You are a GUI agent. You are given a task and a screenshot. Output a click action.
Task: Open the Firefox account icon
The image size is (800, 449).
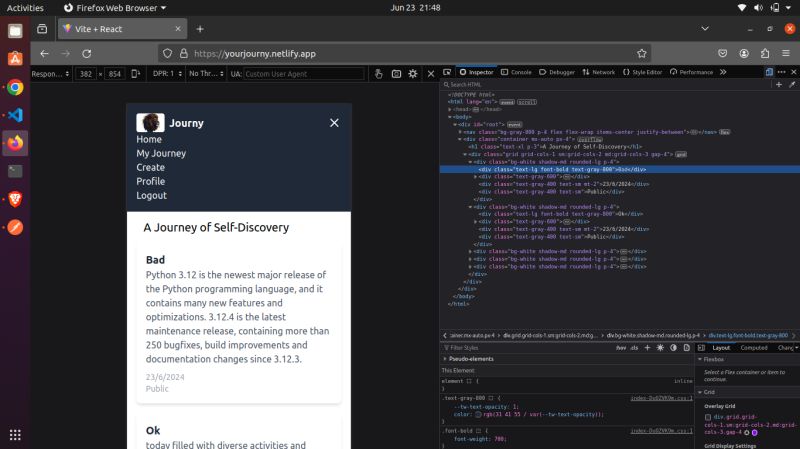click(744, 53)
